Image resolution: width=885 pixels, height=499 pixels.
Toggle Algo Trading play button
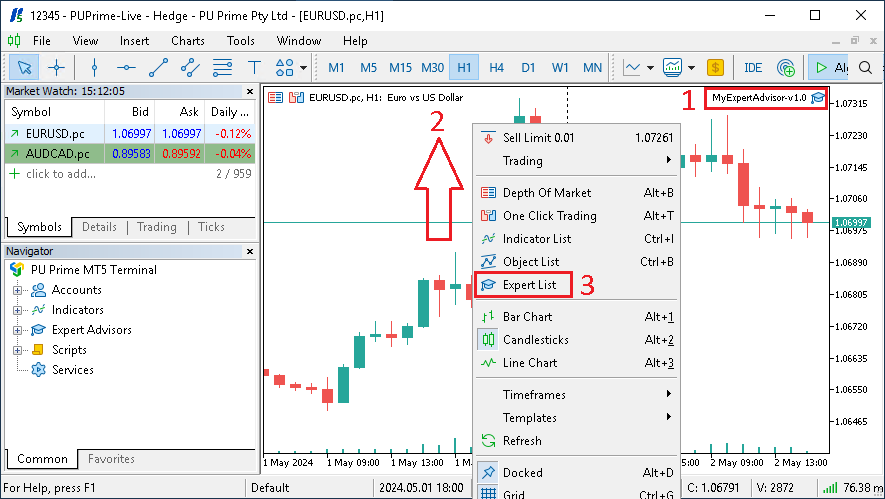[x=829, y=68]
